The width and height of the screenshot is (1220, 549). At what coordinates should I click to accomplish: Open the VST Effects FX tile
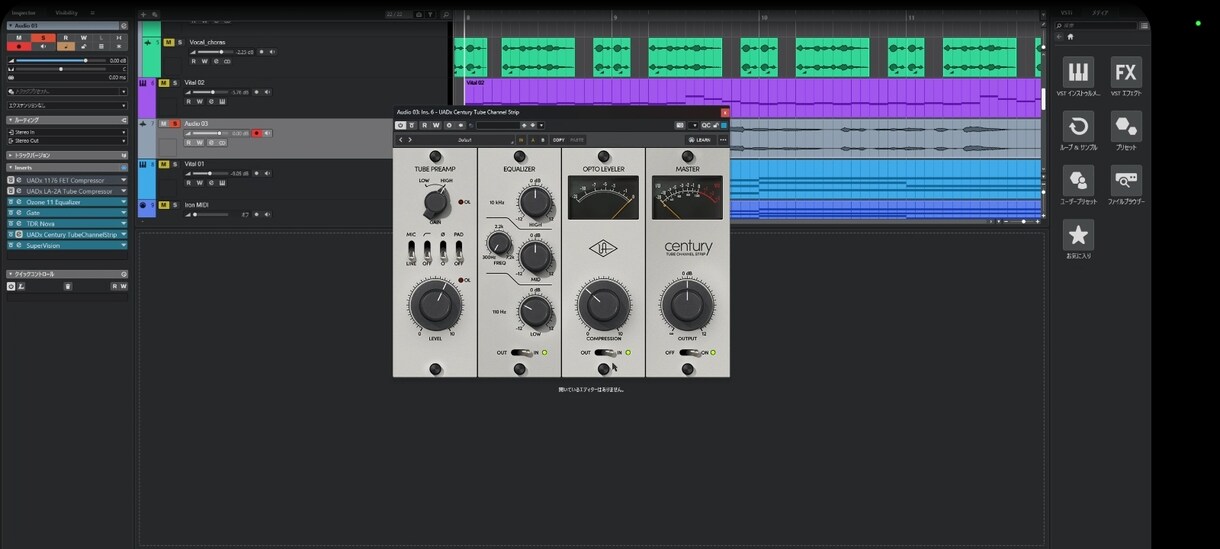tap(1126, 72)
